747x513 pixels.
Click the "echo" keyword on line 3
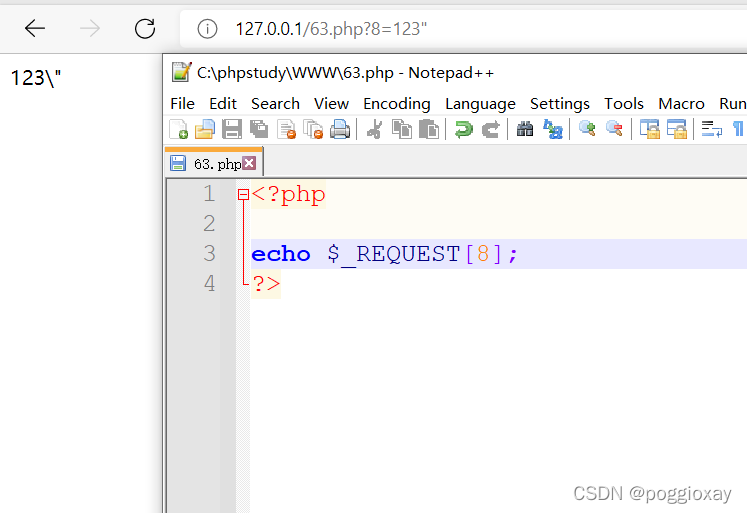[x=281, y=254]
